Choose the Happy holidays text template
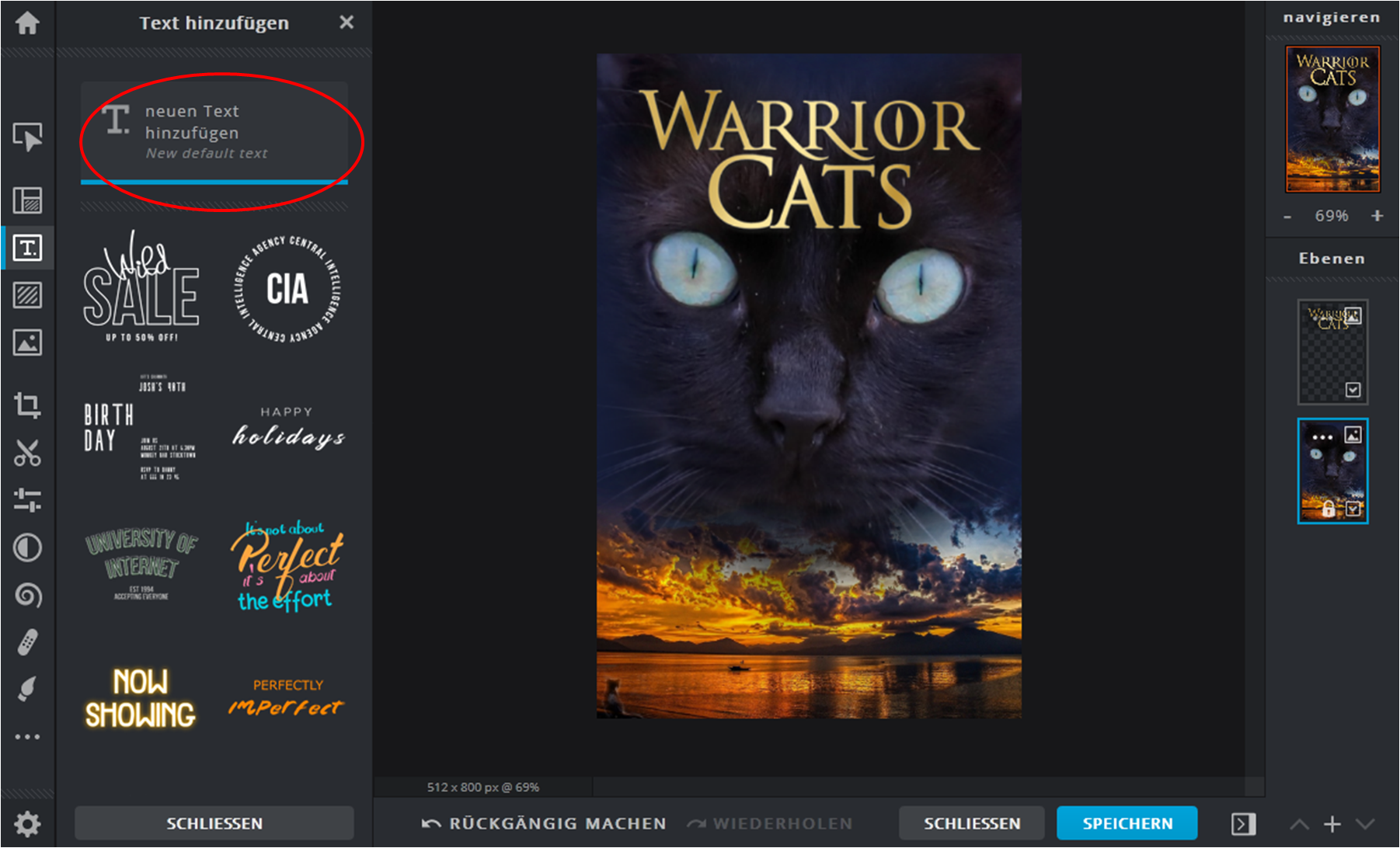Image resolution: width=1400 pixels, height=848 pixels. tap(288, 428)
